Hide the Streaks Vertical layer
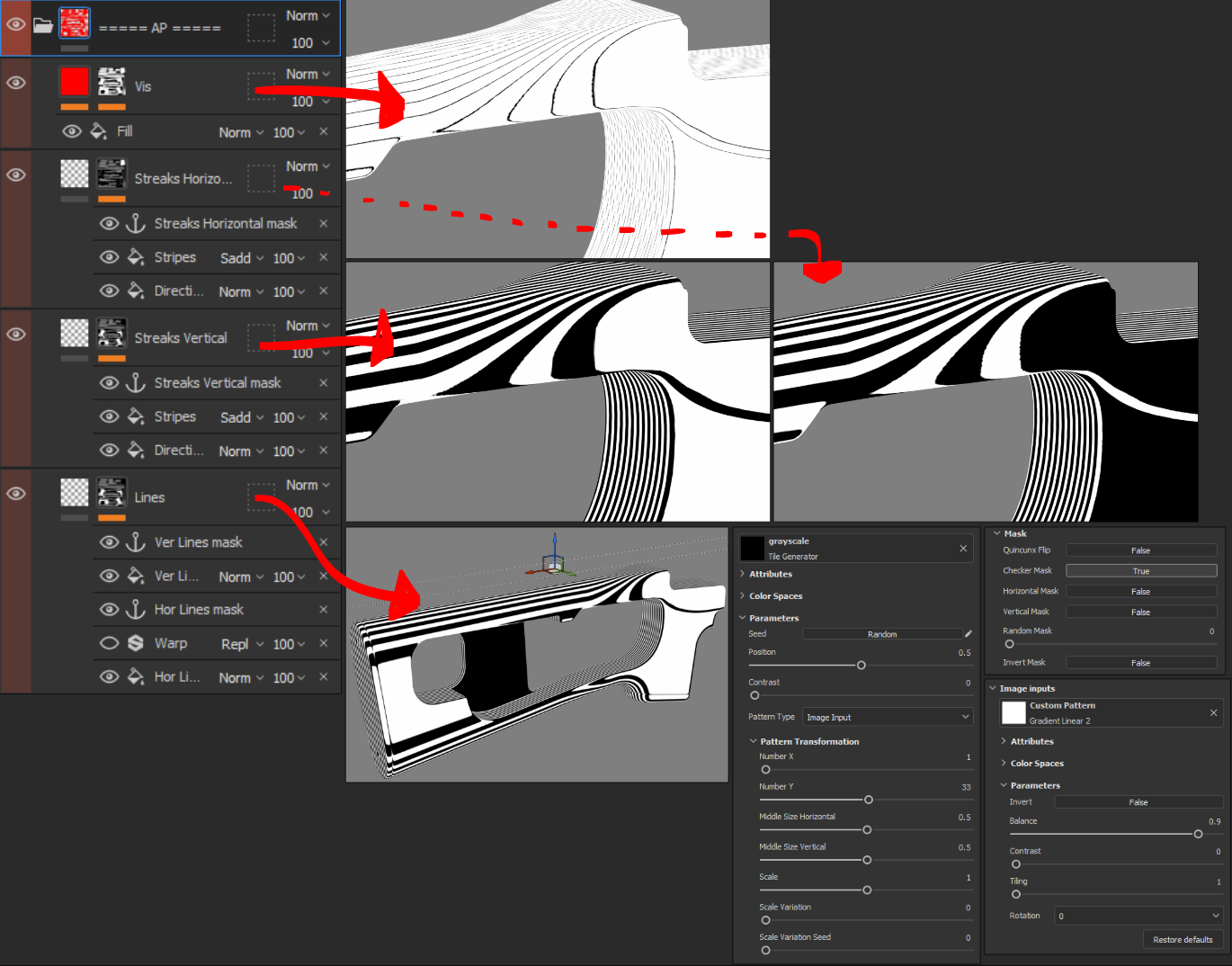Image resolution: width=1232 pixels, height=966 pixels. tap(16, 334)
